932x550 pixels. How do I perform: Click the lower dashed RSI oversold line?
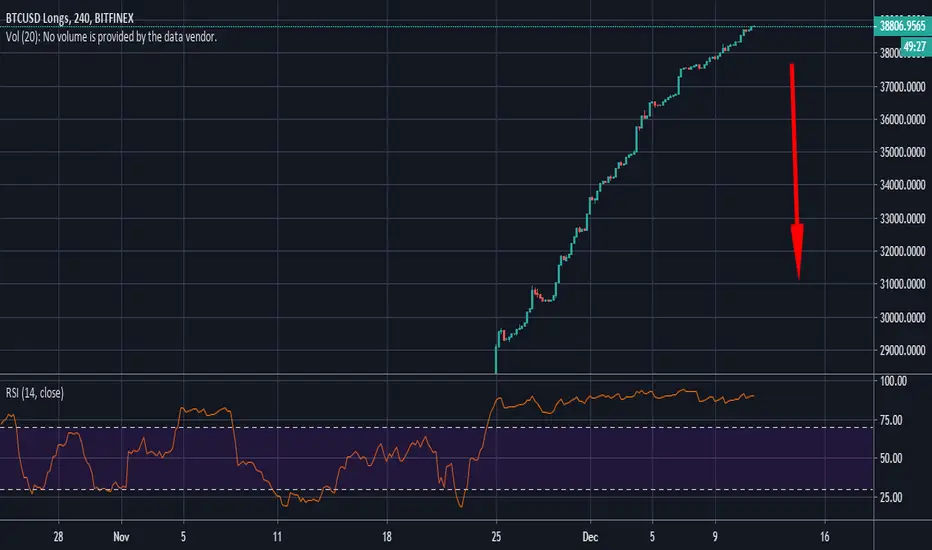437,490
